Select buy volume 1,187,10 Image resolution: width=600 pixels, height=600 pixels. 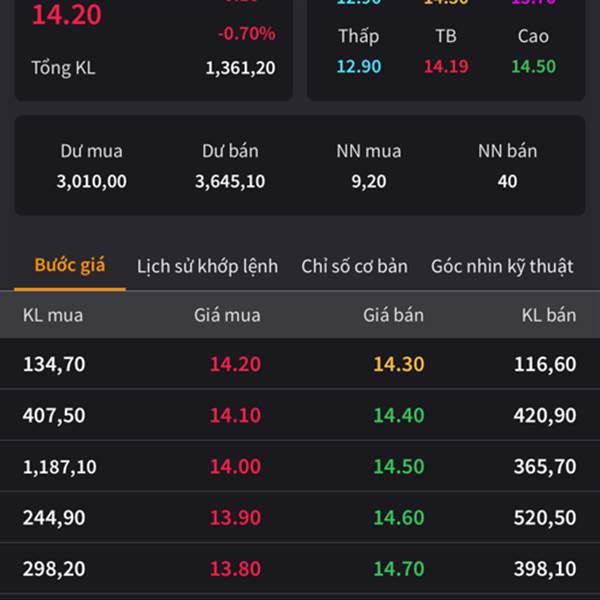point(60,467)
